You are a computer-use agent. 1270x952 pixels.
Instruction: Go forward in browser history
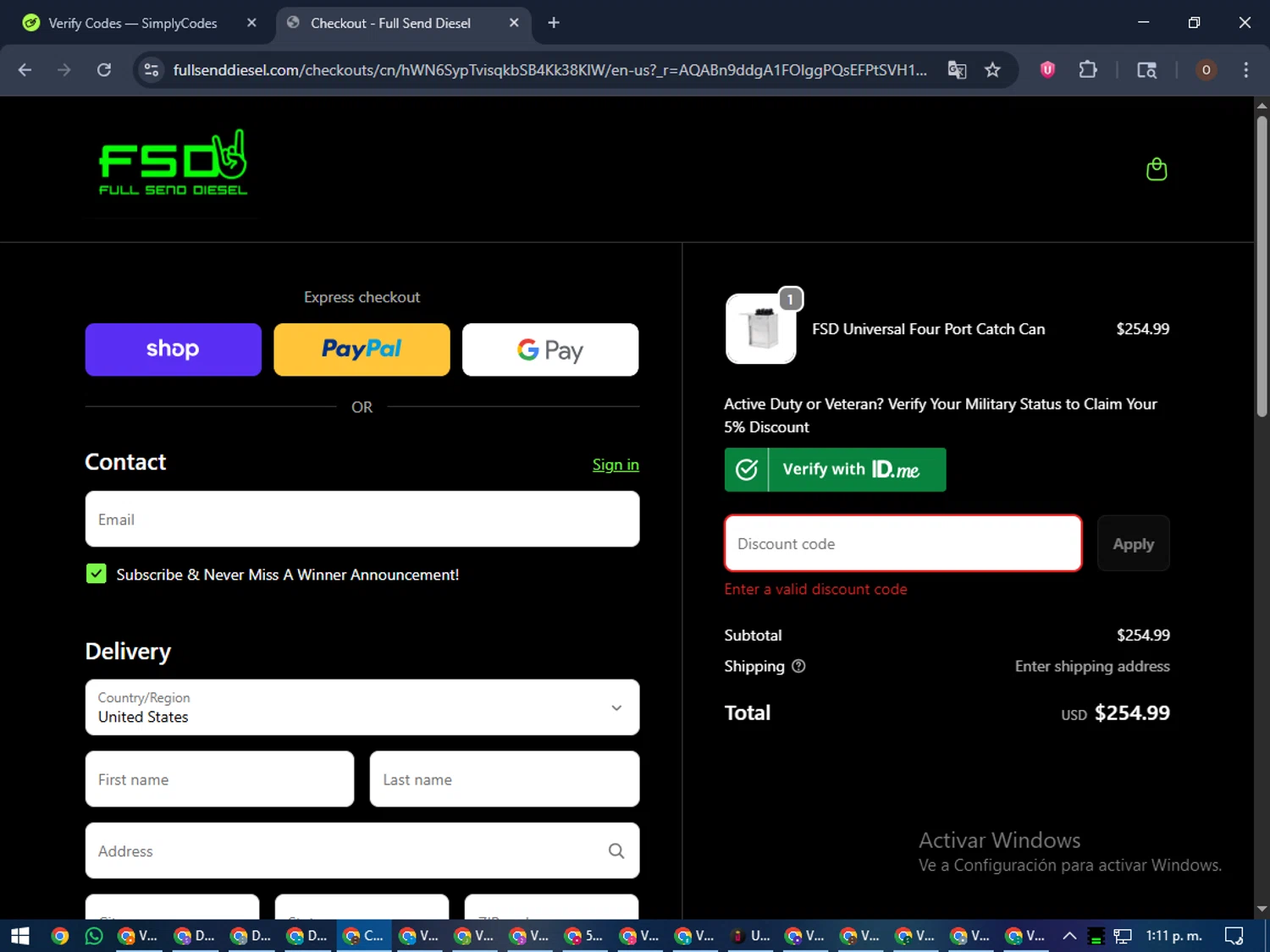click(x=64, y=70)
